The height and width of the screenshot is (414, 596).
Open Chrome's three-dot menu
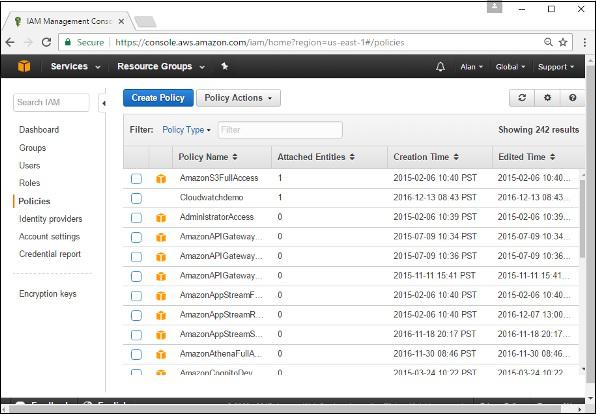[585, 42]
